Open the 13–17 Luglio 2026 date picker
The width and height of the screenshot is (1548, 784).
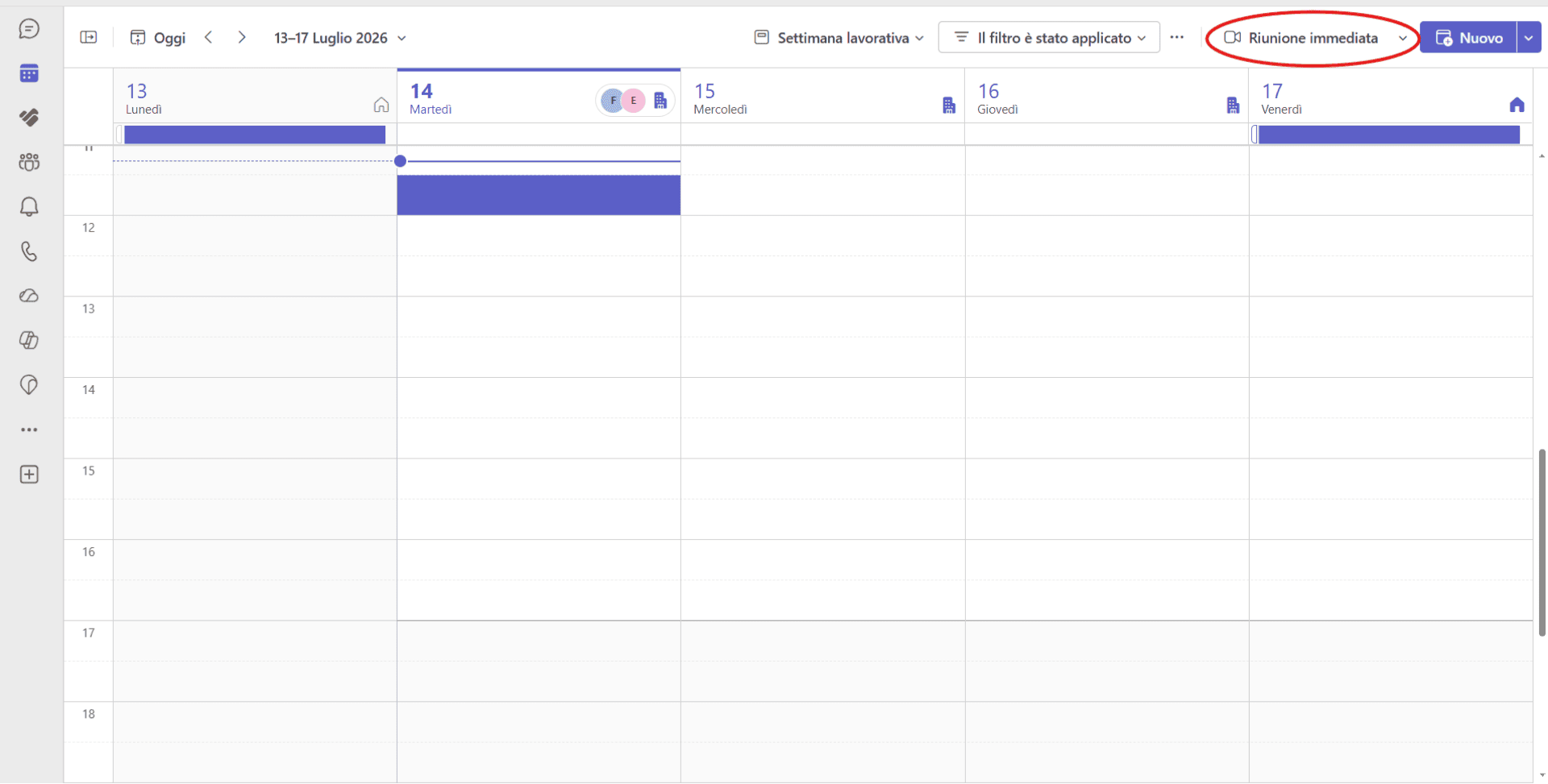[x=339, y=38]
